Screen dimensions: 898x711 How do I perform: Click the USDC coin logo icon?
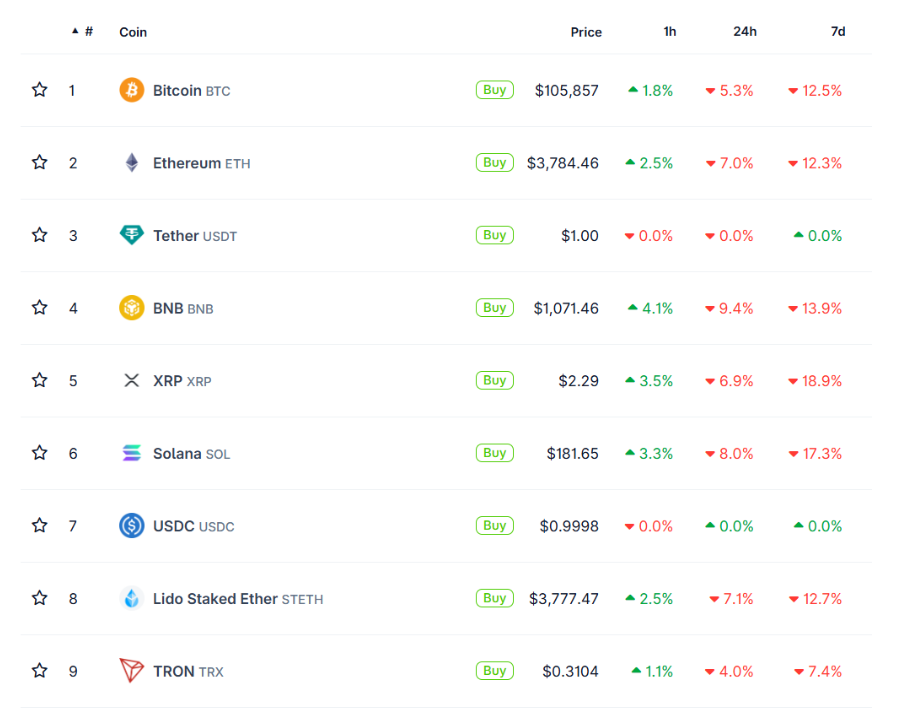pos(132,525)
